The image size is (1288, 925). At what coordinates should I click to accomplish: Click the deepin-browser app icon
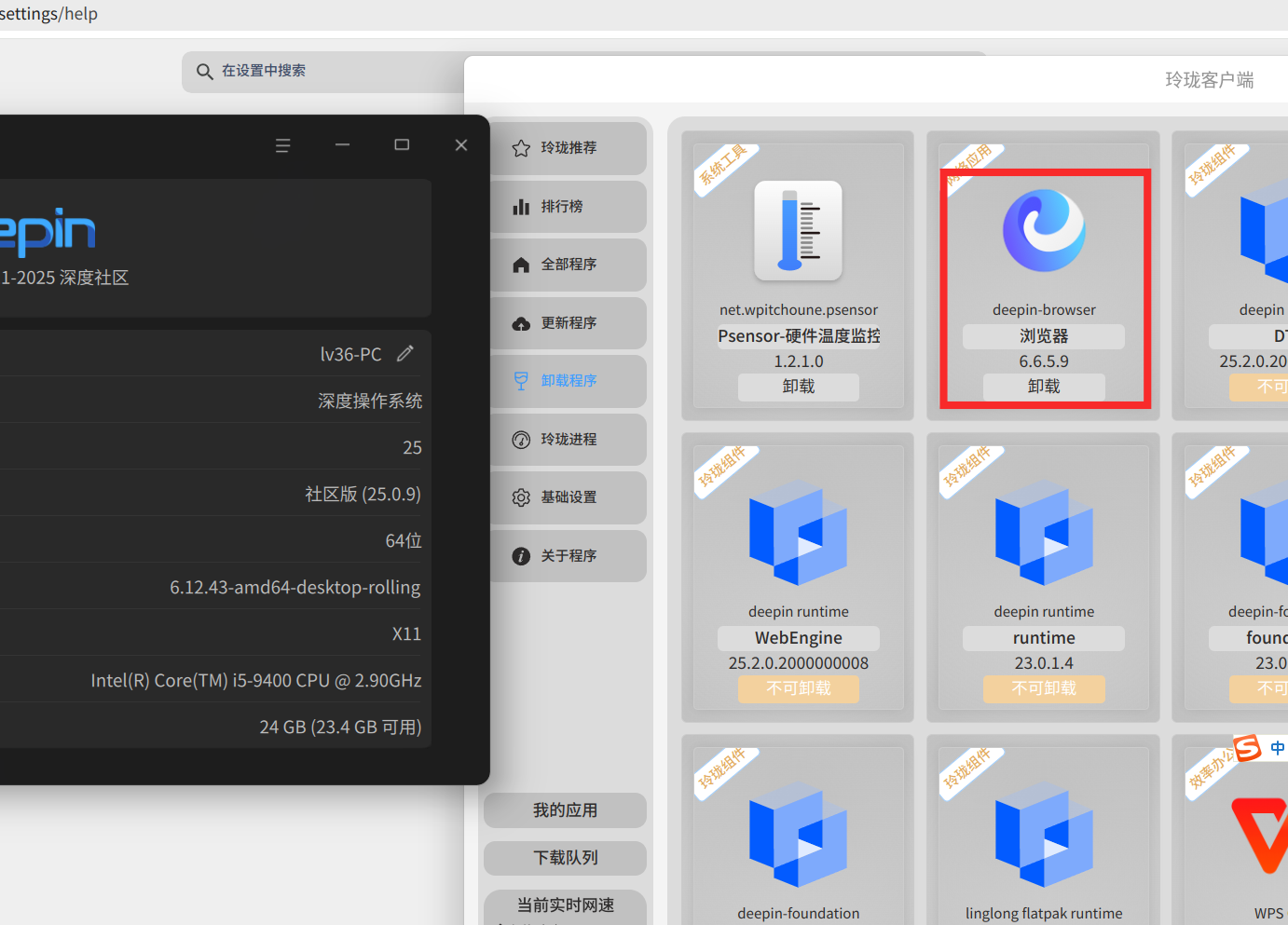coord(1044,230)
